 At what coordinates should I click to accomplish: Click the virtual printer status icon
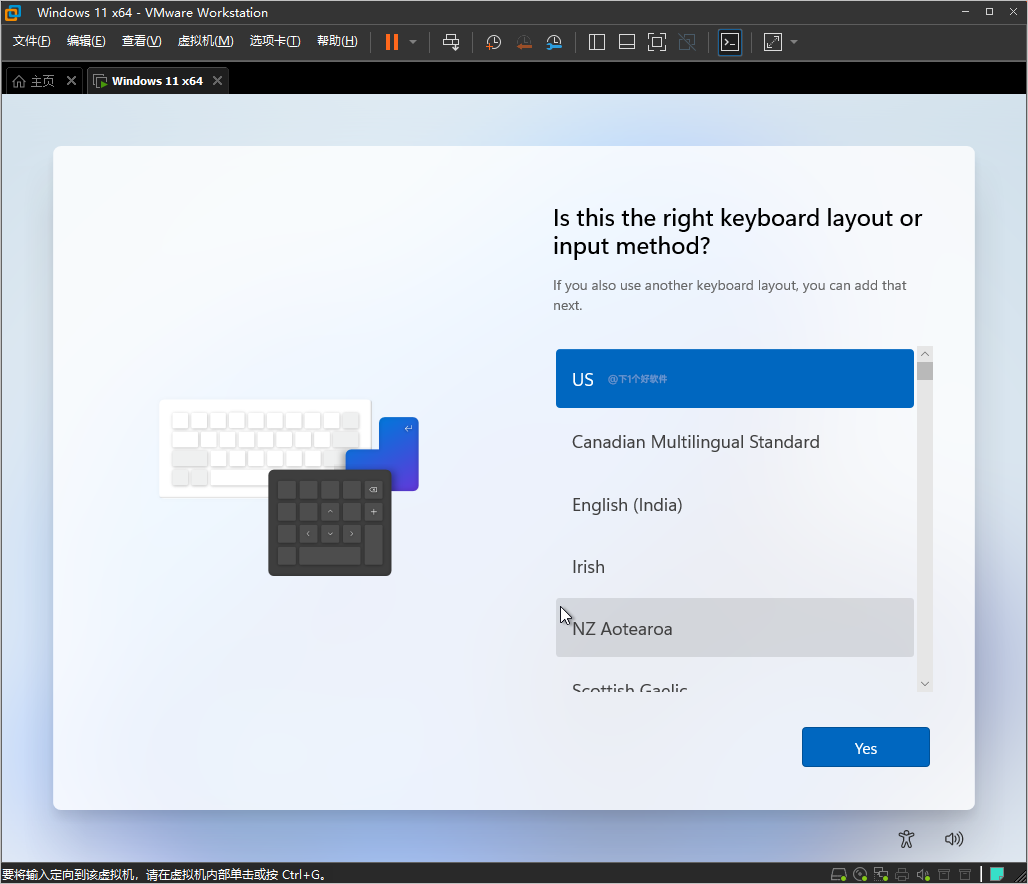tap(903, 874)
